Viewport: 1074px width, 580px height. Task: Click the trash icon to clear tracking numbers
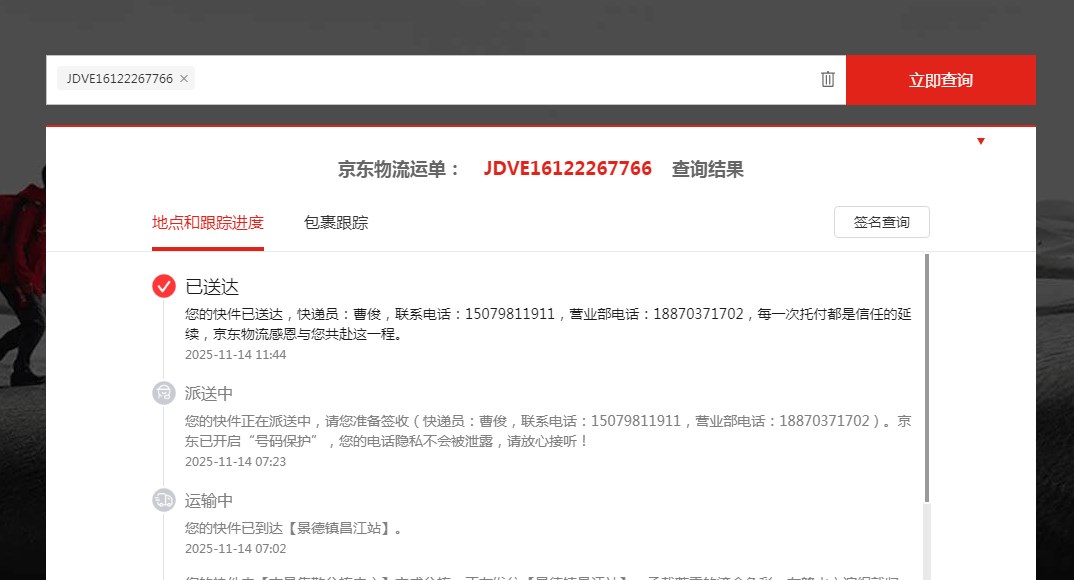coord(827,79)
